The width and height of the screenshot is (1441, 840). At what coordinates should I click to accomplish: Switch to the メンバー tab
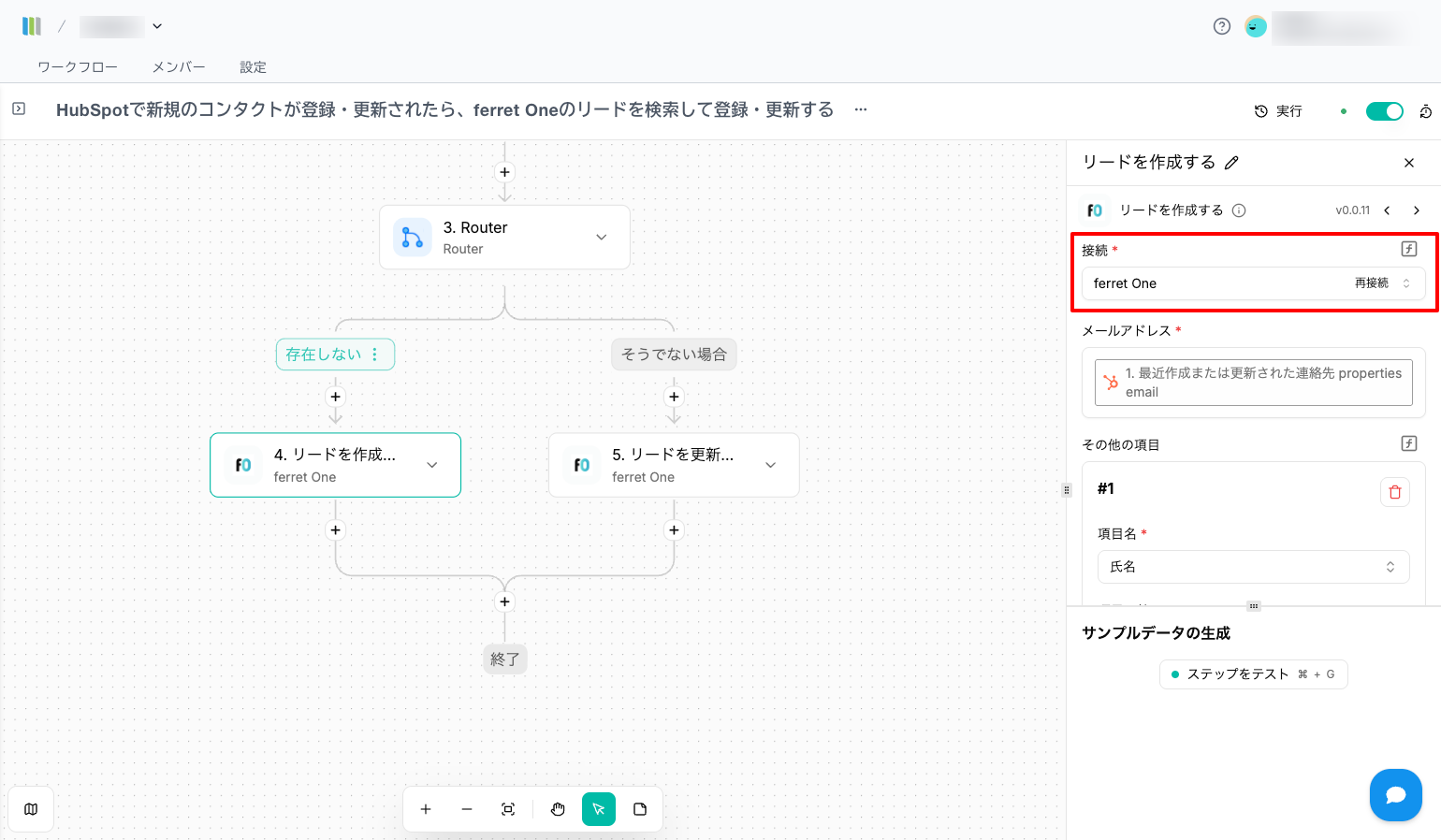pos(179,67)
